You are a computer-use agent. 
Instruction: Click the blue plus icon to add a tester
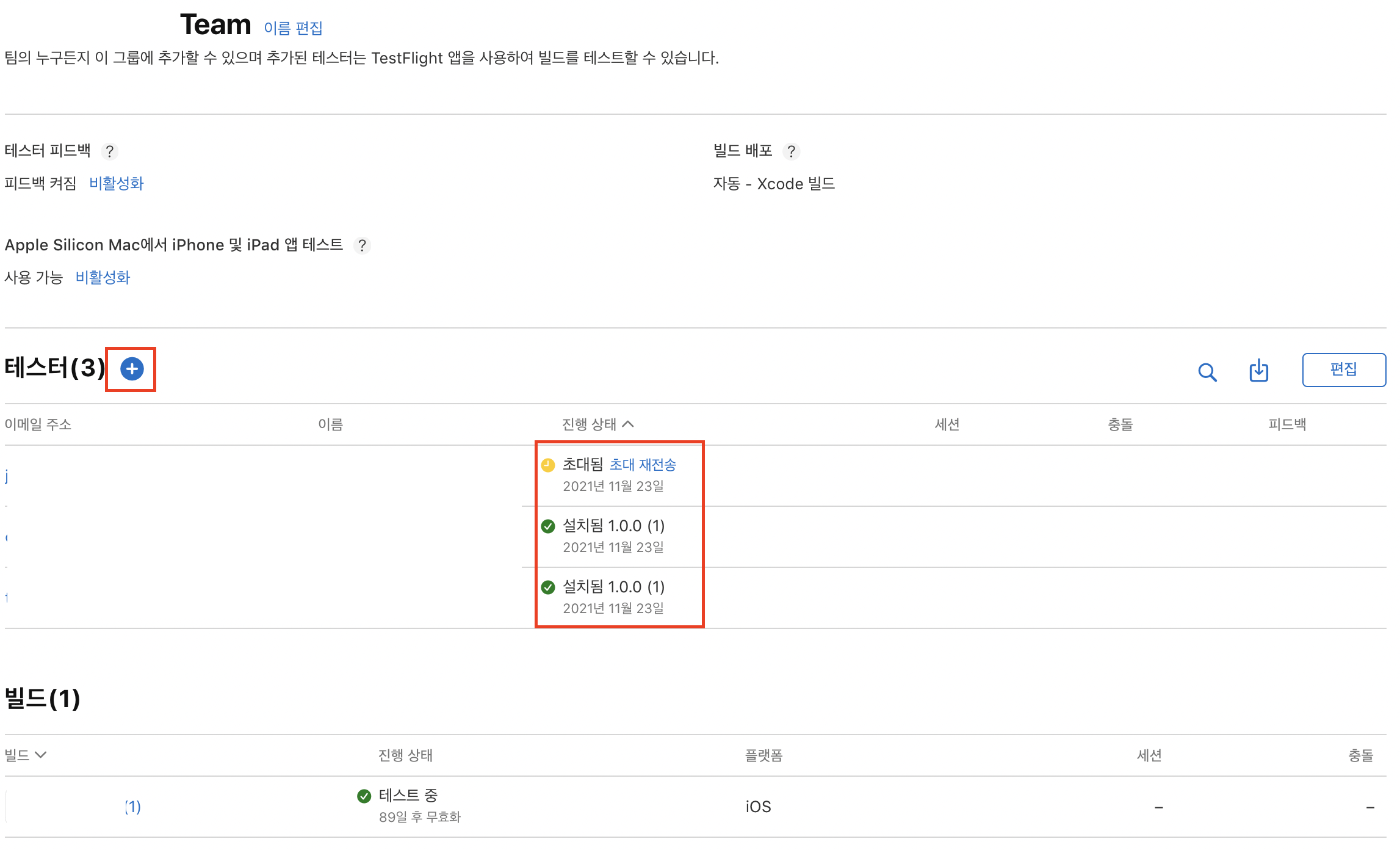point(132,369)
